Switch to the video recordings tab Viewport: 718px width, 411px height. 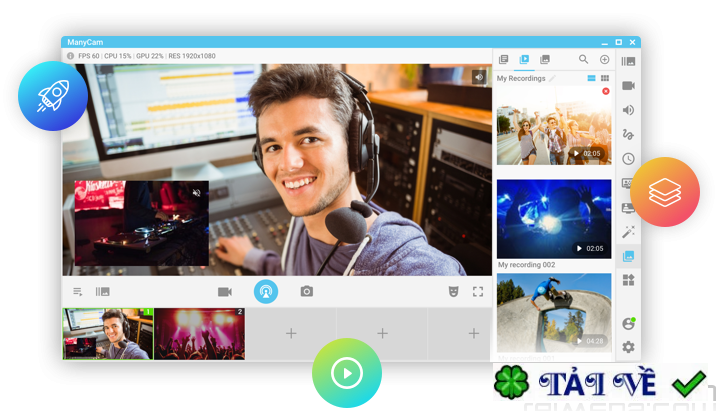coord(524,59)
